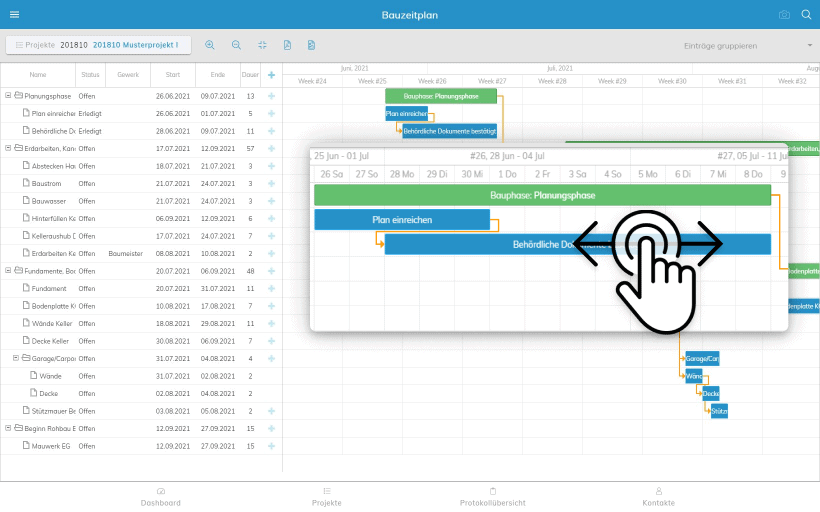
Task: Open the Projekte project selector button
Action: [x=98, y=45]
